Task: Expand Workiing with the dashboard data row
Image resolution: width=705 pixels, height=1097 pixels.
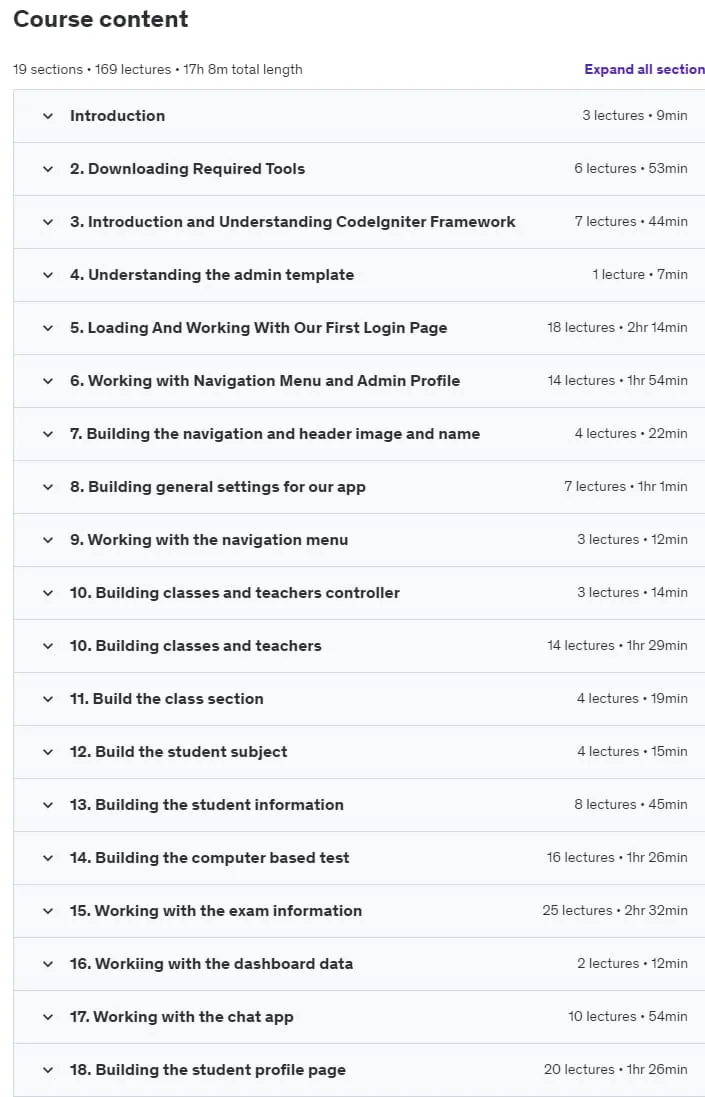Action: coord(359,964)
